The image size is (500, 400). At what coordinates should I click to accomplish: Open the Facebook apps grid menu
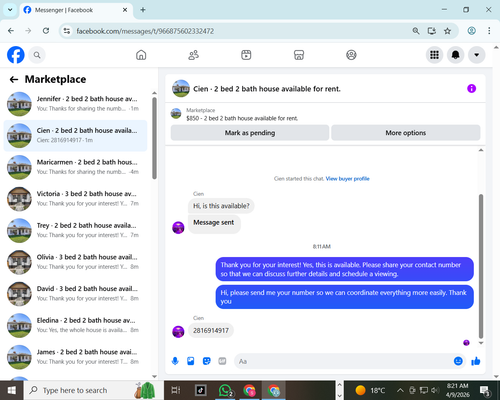434,55
